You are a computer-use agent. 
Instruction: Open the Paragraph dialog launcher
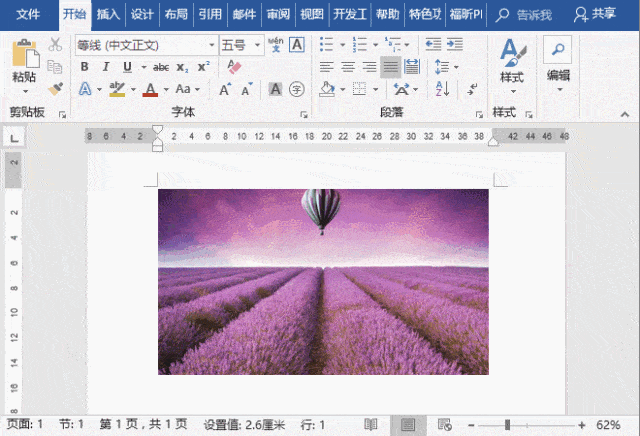tap(479, 115)
